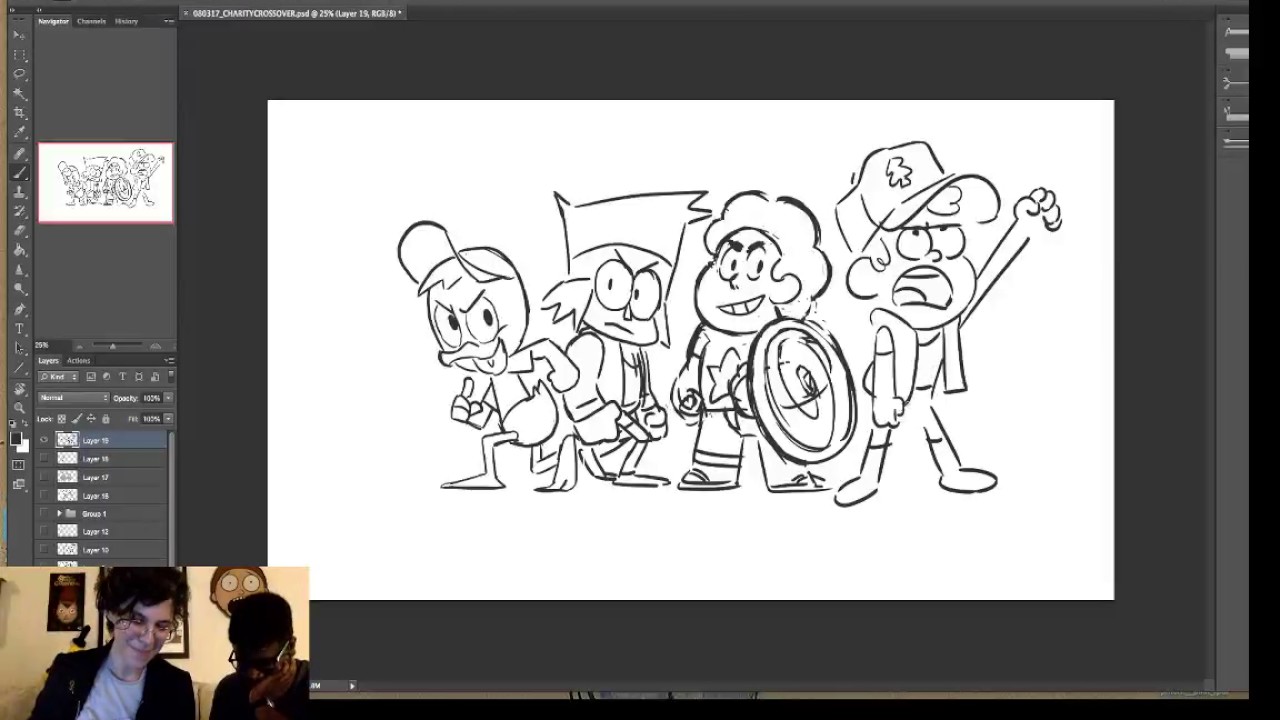Select the Crop tool
The image size is (1280, 720).
[19, 113]
